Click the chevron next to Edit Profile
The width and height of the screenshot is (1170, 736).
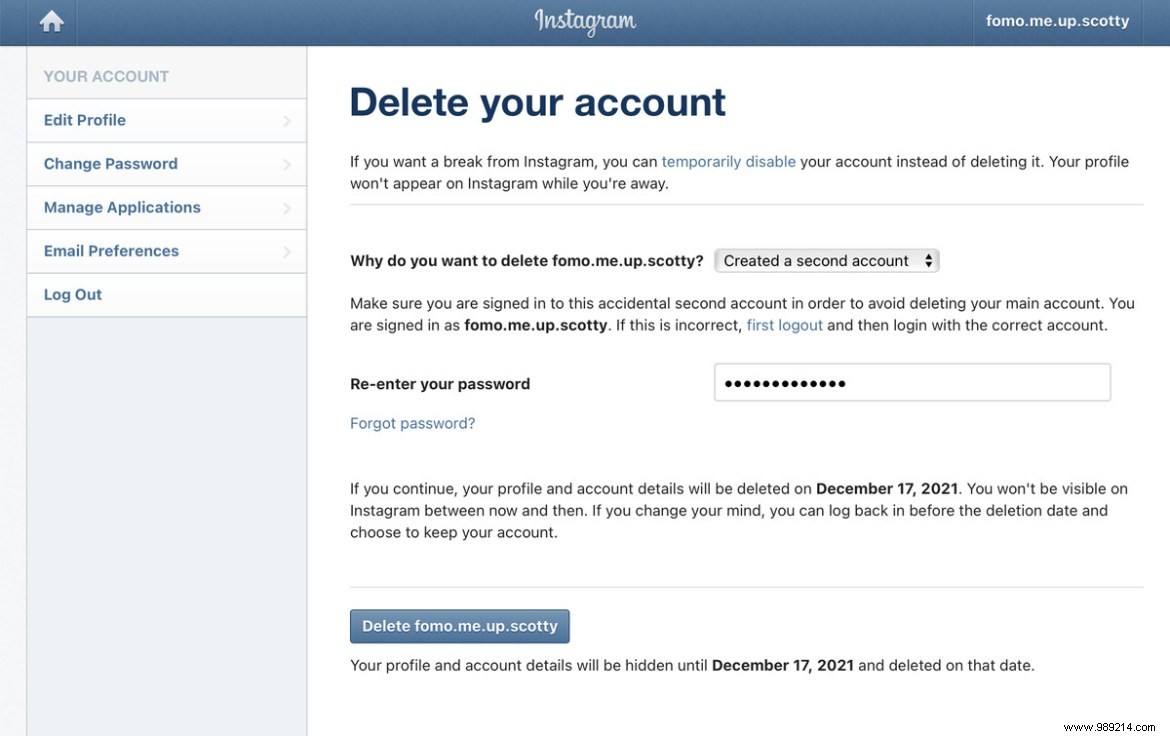click(289, 120)
